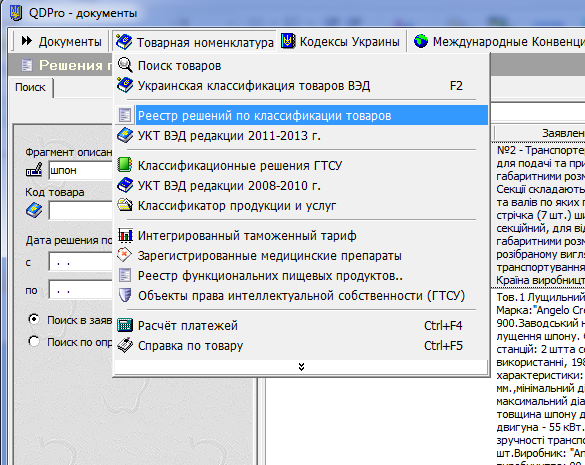Click the Фрагмент описания field containing шпон

[x=81, y=171]
